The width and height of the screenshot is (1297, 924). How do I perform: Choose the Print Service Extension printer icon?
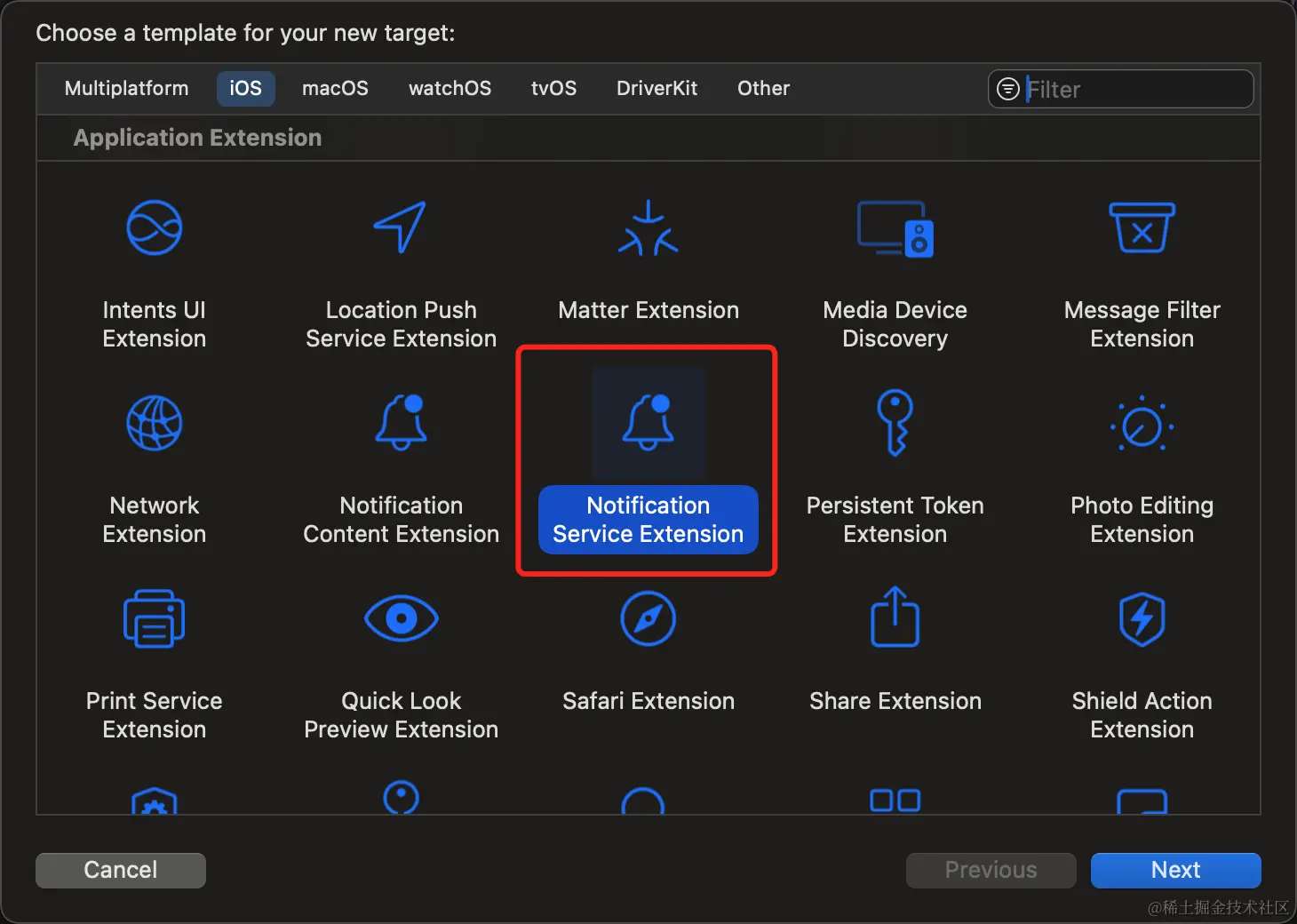155,618
